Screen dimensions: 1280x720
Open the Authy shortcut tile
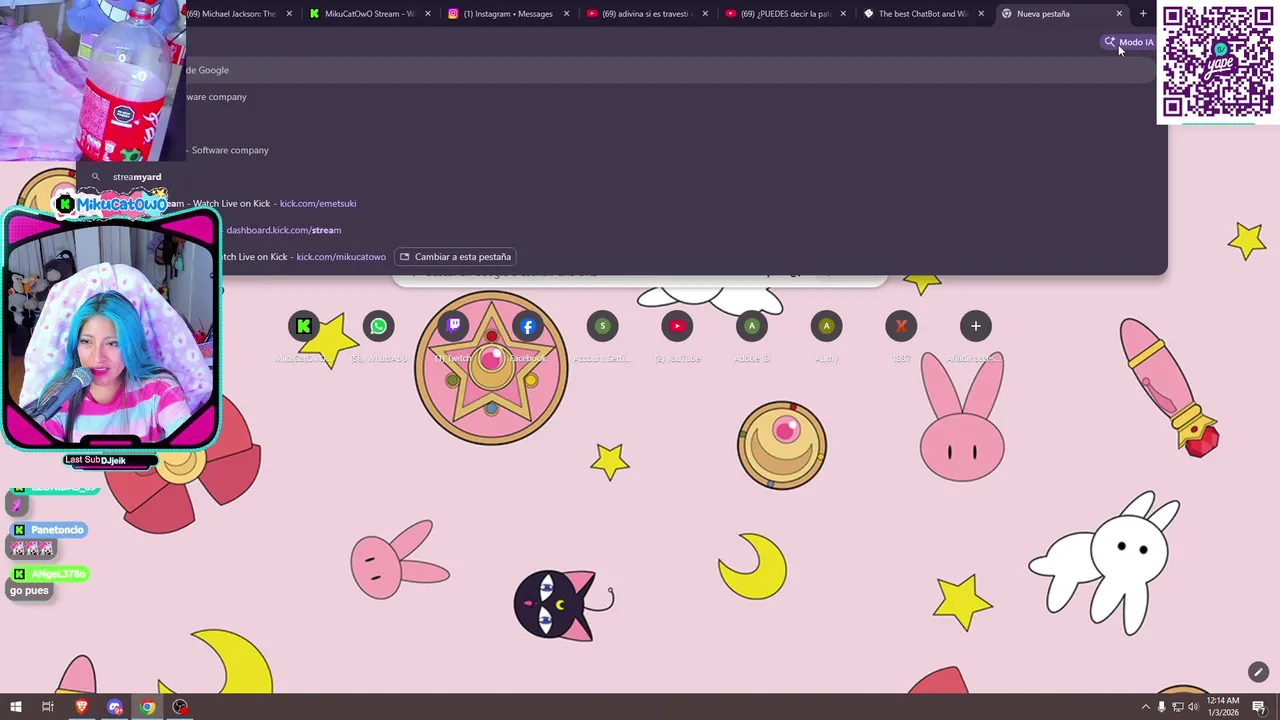[x=826, y=326]
